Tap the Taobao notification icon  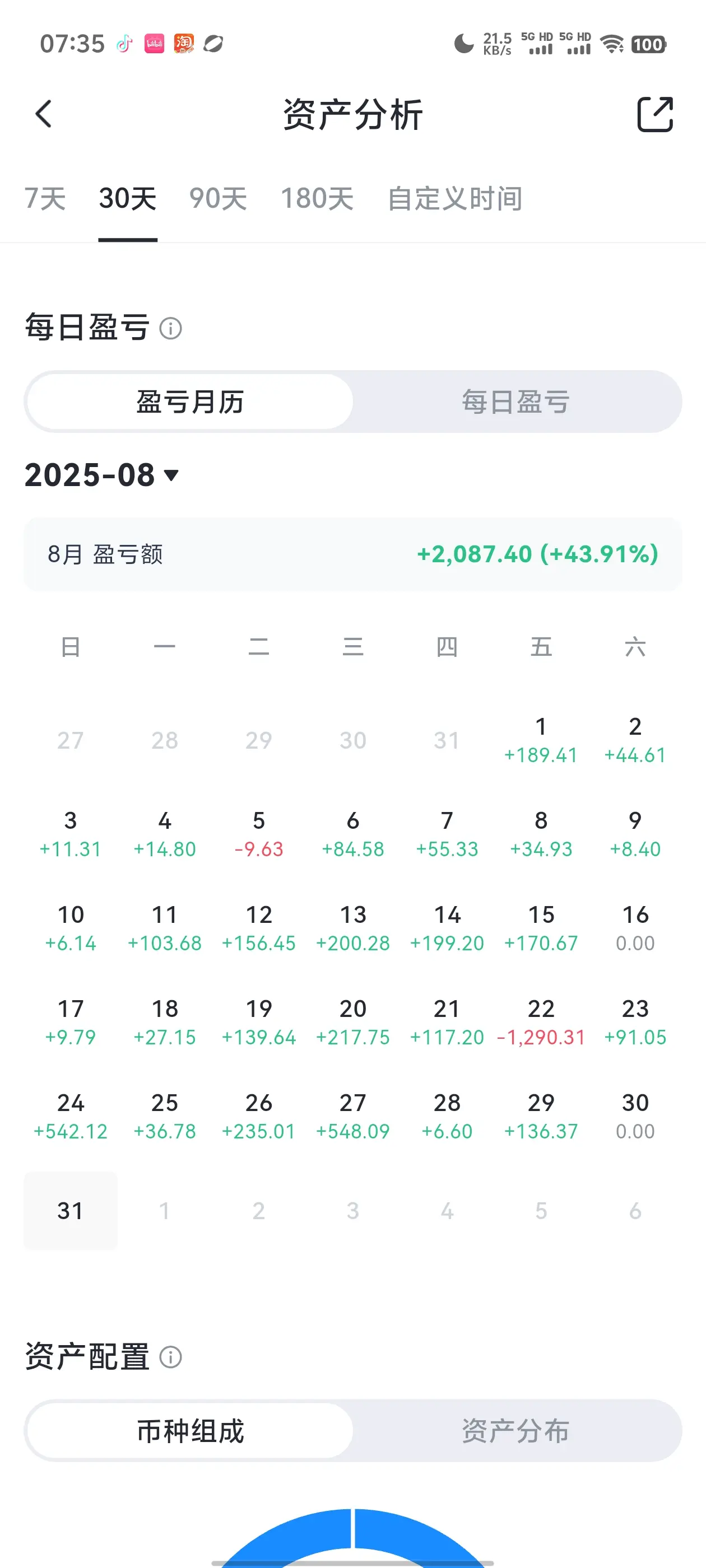pyautogui.click(x=184, y=44)
